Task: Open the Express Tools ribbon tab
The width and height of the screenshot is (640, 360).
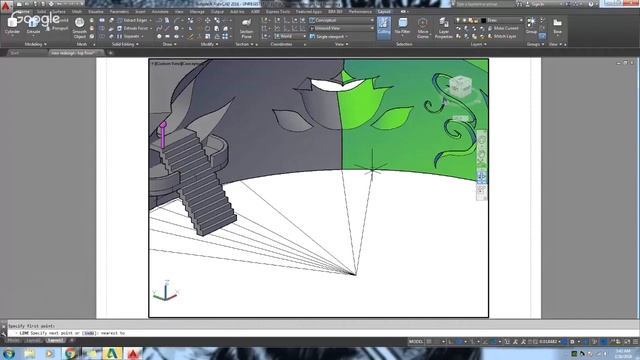Action: [x=278, y=12]
